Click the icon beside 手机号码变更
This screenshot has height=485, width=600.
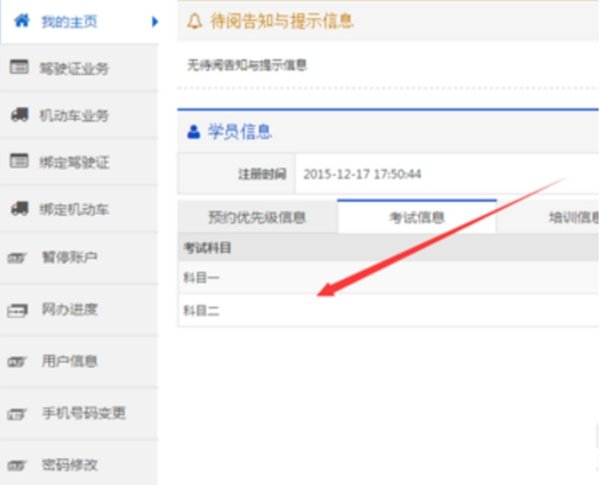(17, 413)
